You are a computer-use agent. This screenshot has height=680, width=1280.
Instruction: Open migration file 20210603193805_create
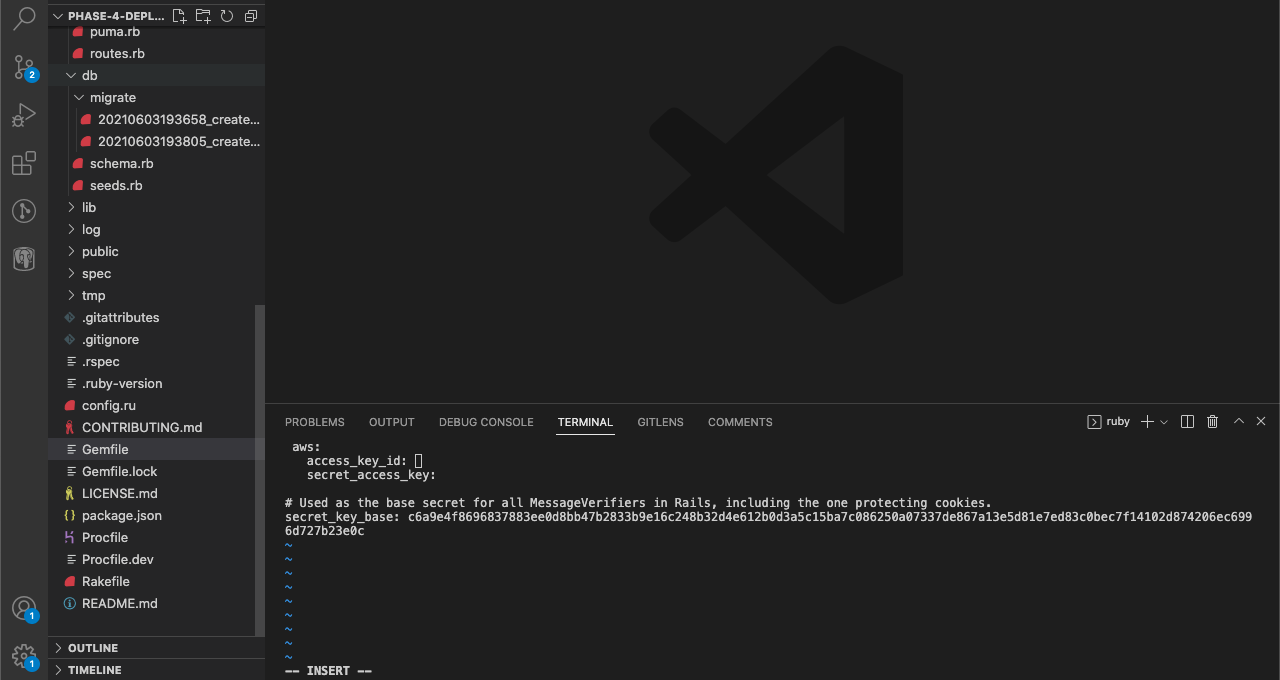click(x=156, y=142)
